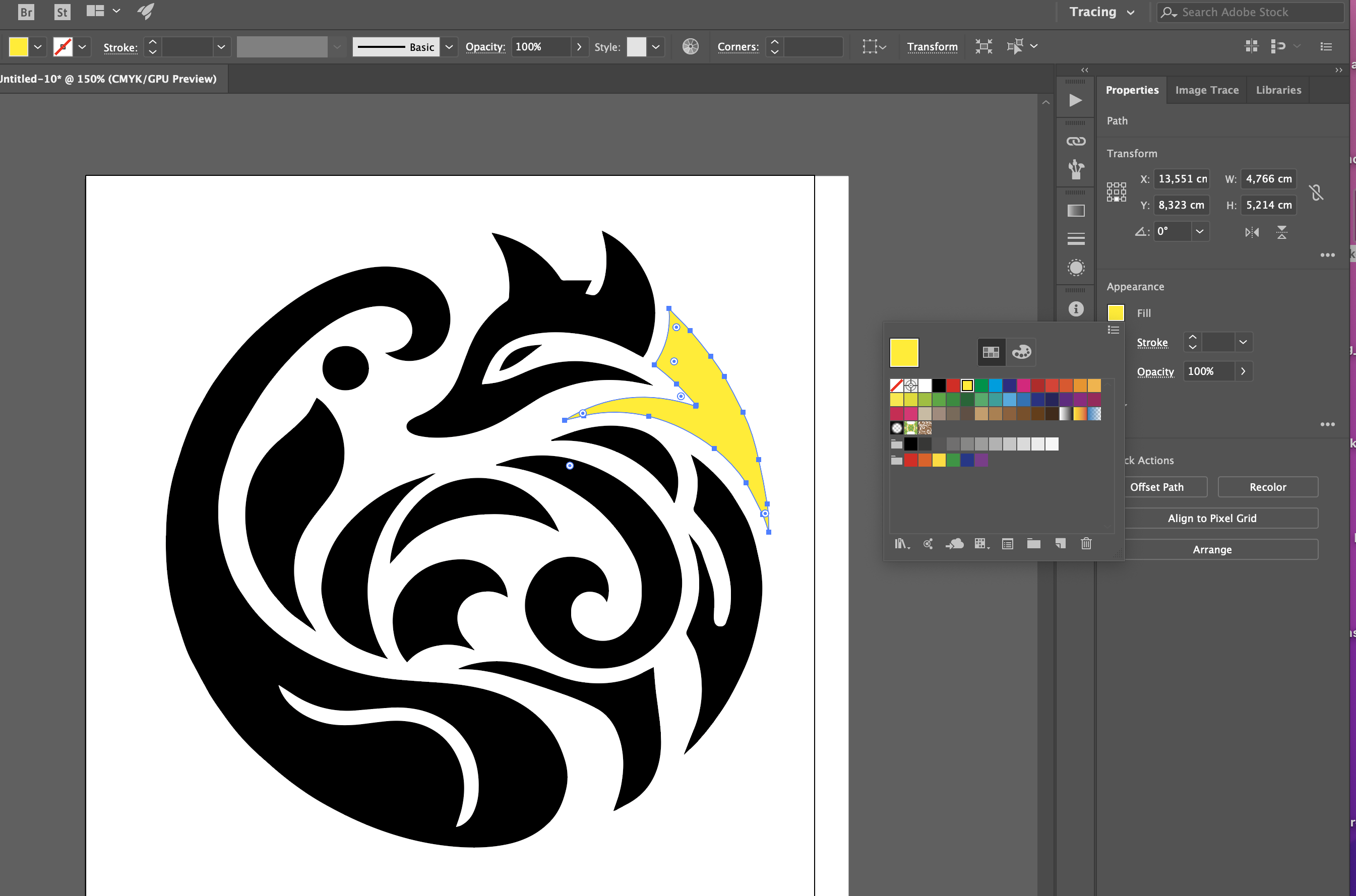The image size is (1356, 896).
Task: Click the Offset Path button
Action: (x=1156, y=487)
